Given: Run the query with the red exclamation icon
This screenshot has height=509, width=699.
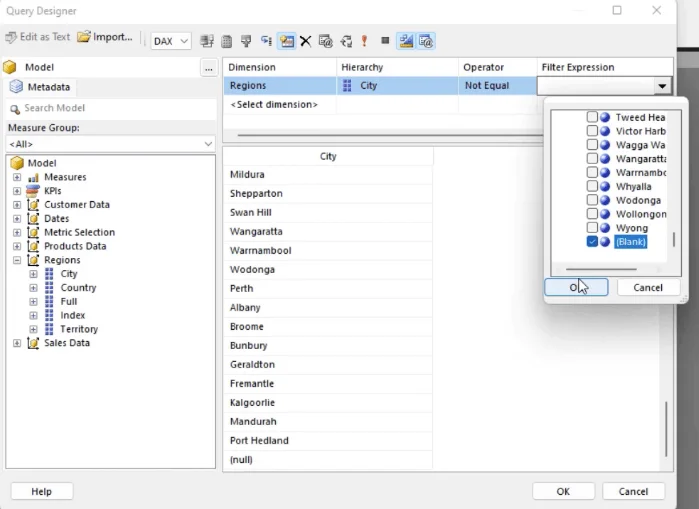Looking at the screenshot, I should (365, 41).
